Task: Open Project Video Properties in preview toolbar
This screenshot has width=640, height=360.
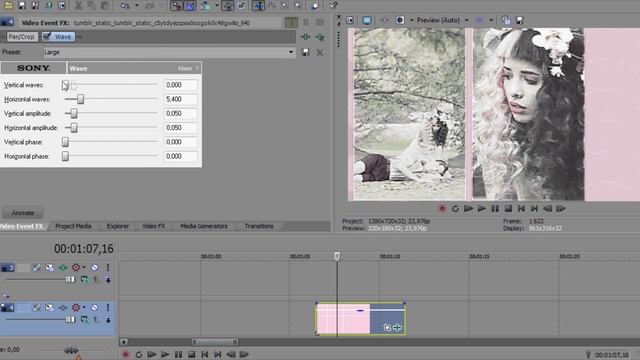Action: 350,20
